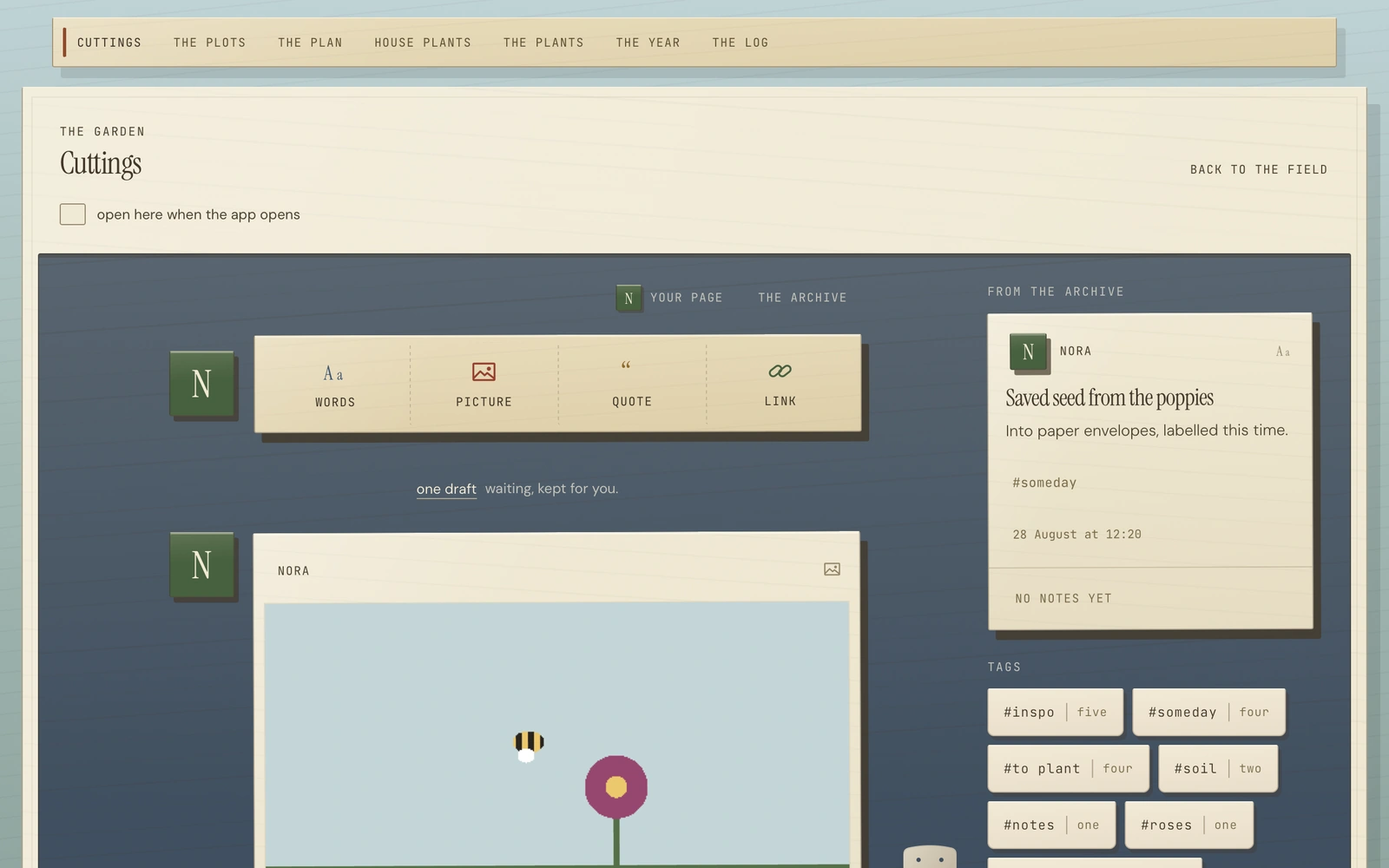Filter by #inspo tag
The image size is (1389, 868).
pos(1055,712)
